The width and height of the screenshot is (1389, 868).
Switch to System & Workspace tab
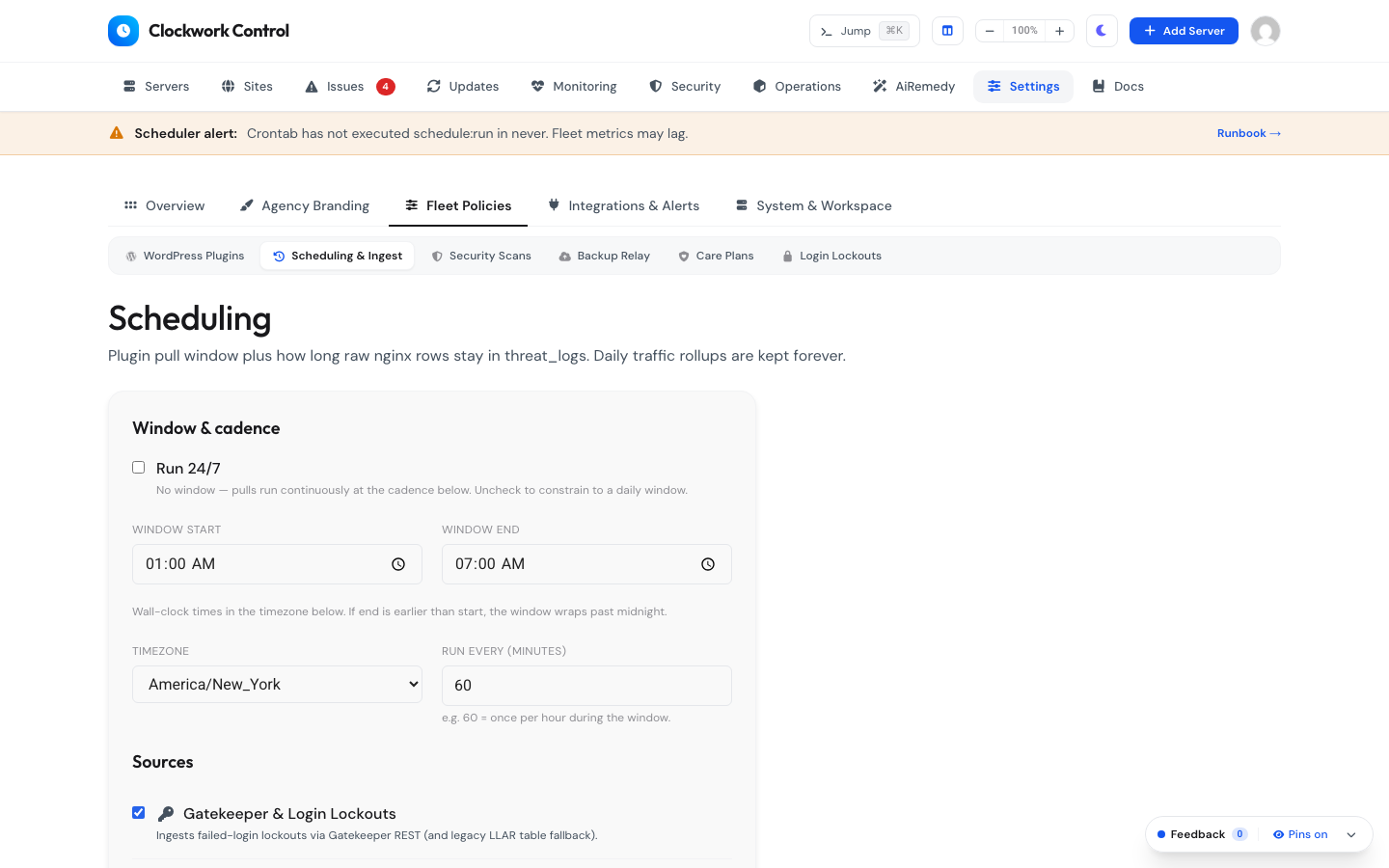[x=813, y=205]
